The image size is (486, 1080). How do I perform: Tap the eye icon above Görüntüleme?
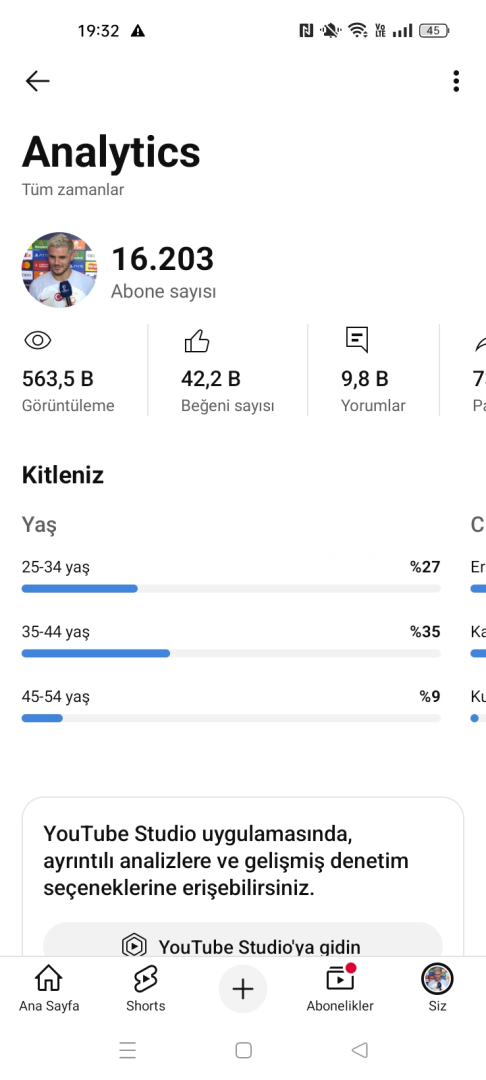pyautogui.click(x=38, y=340)
